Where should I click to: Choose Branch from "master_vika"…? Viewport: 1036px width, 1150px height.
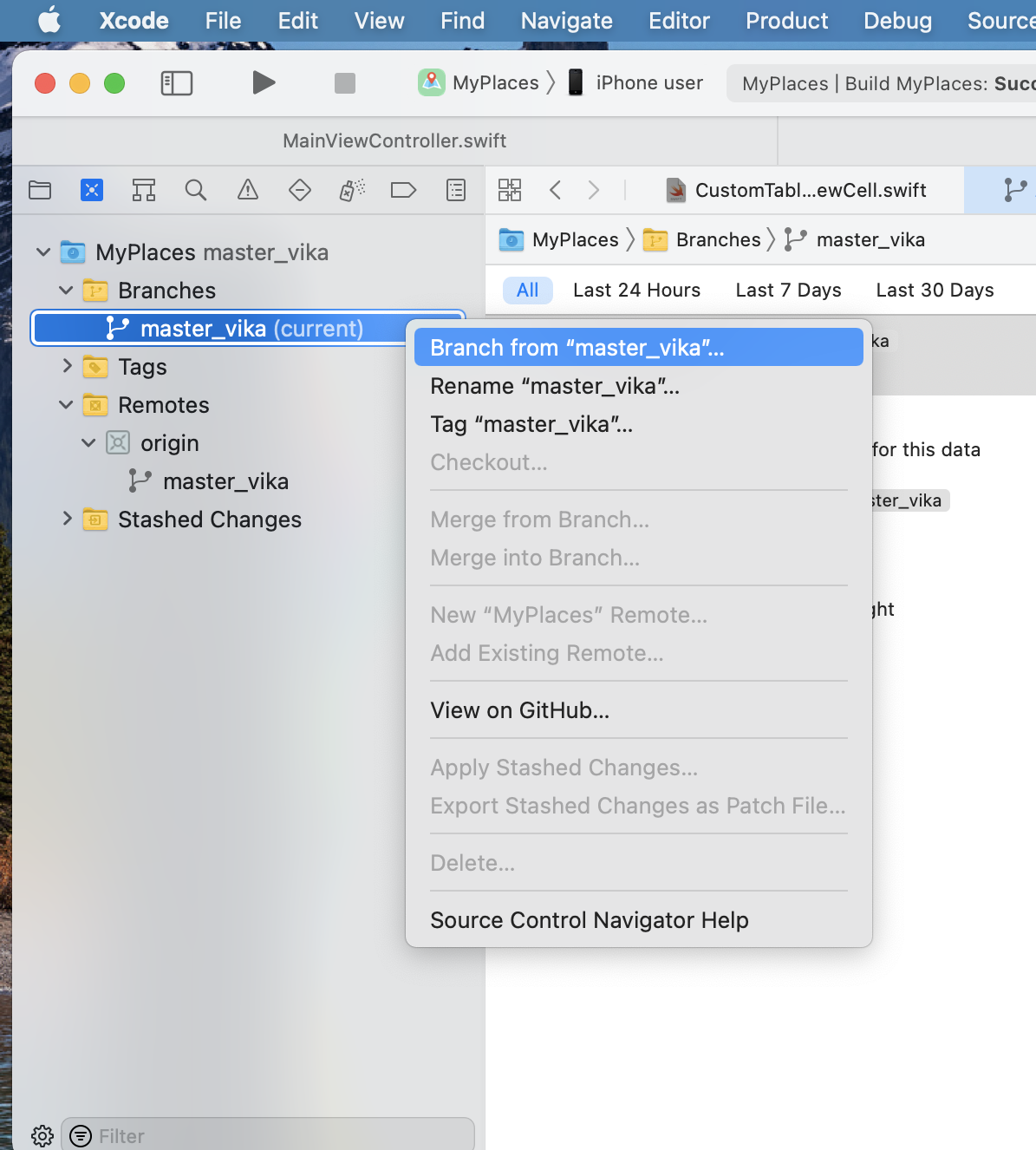639,348
